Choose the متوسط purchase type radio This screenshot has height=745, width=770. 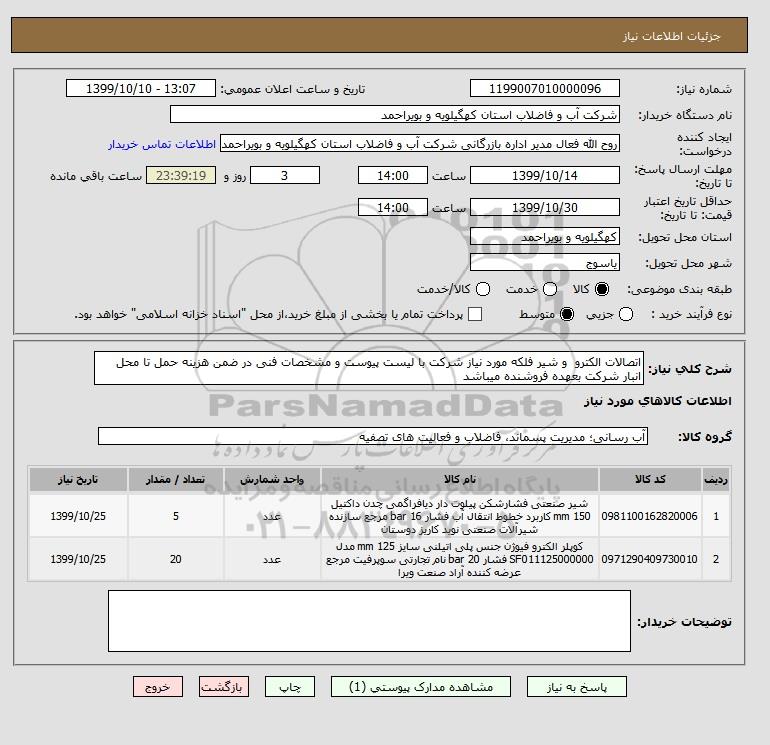(x=567, y=314)
